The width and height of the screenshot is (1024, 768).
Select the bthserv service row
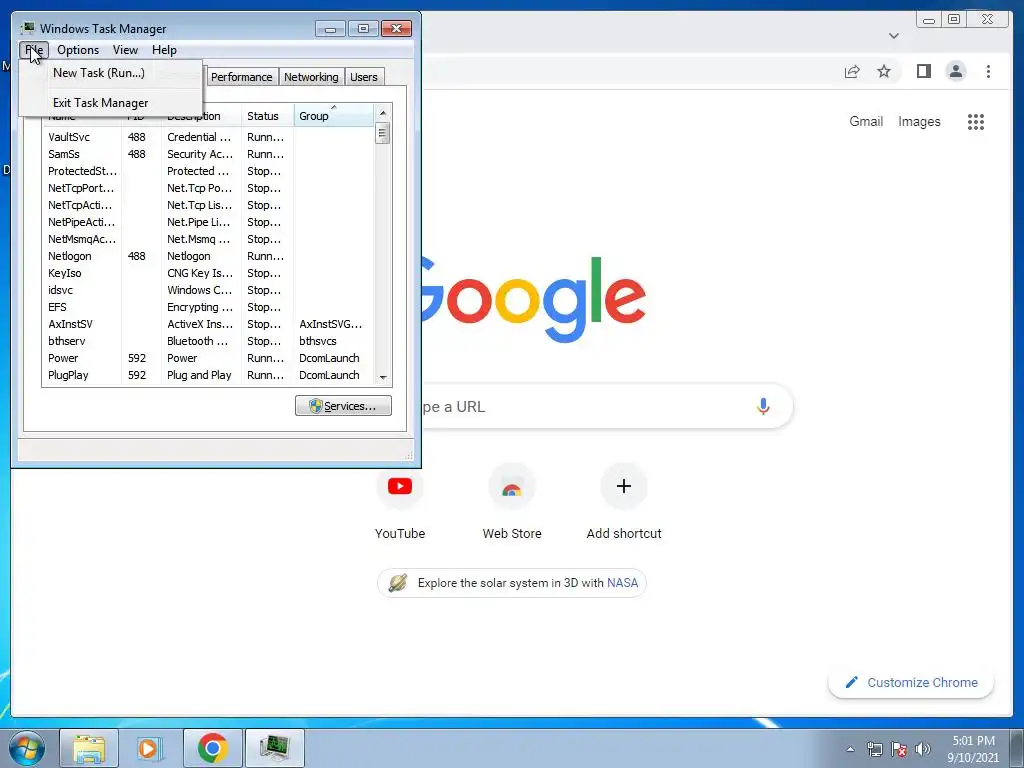(x=208, y=341)
